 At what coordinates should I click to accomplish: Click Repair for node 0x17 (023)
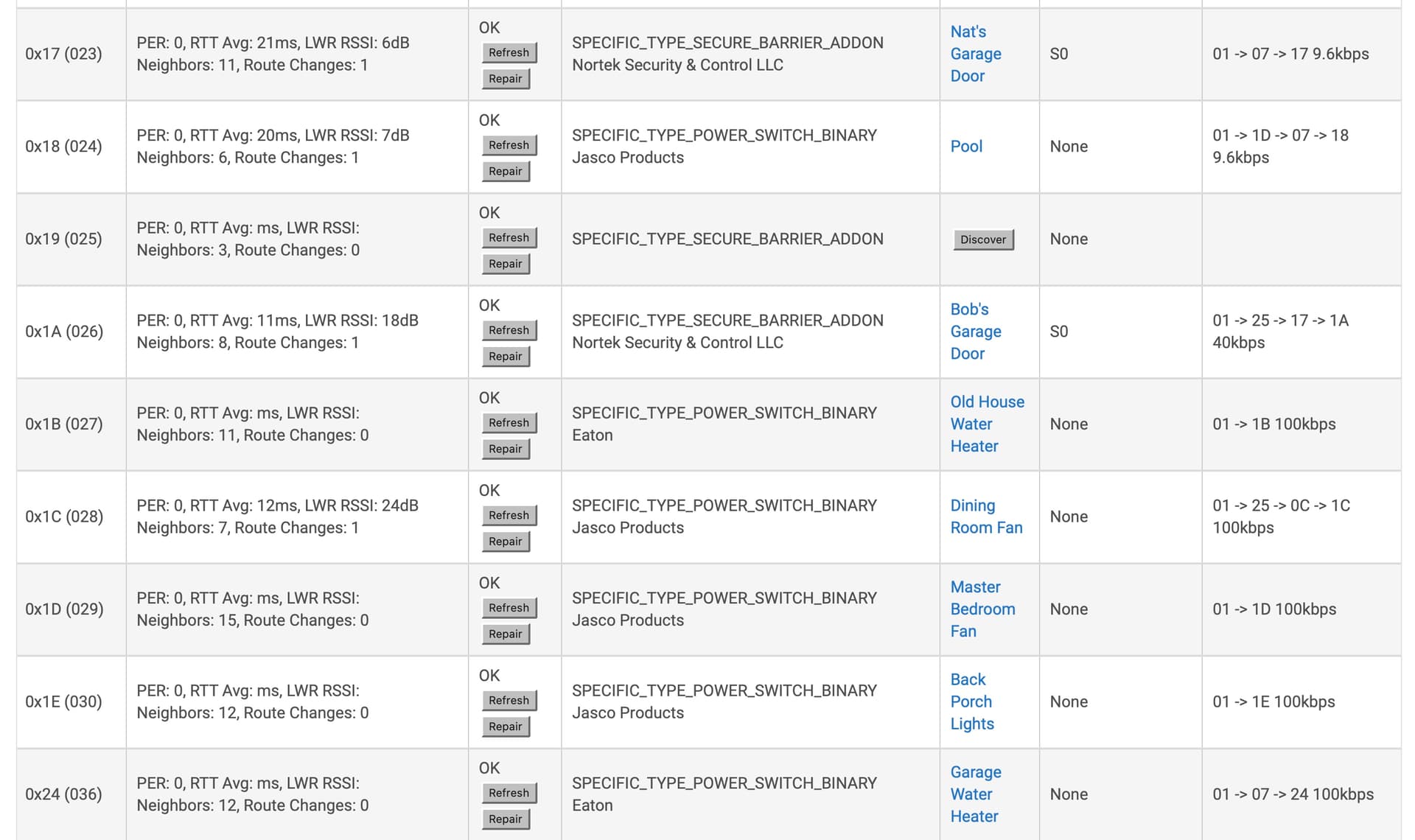click(x=506, y=79)
